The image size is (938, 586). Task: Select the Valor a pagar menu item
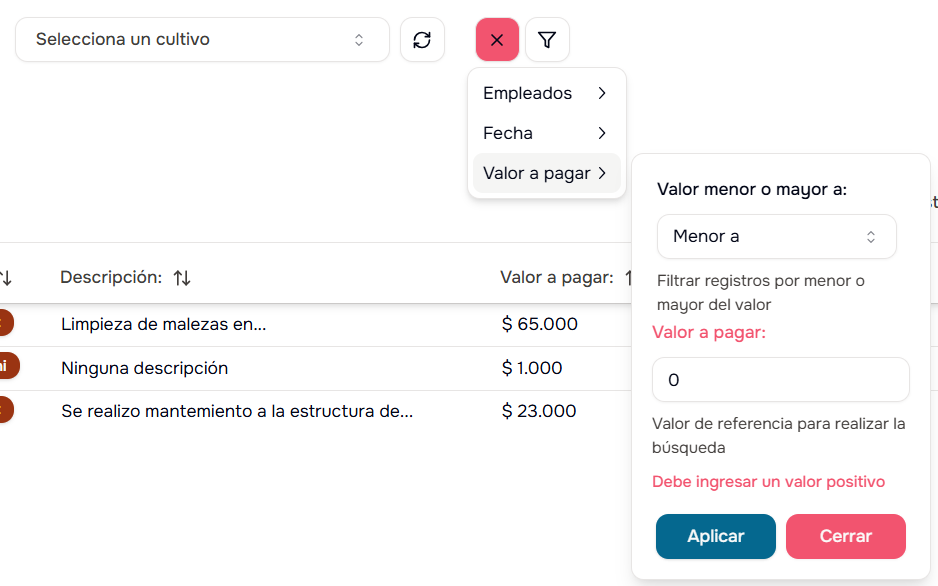(x=545, y=173)
